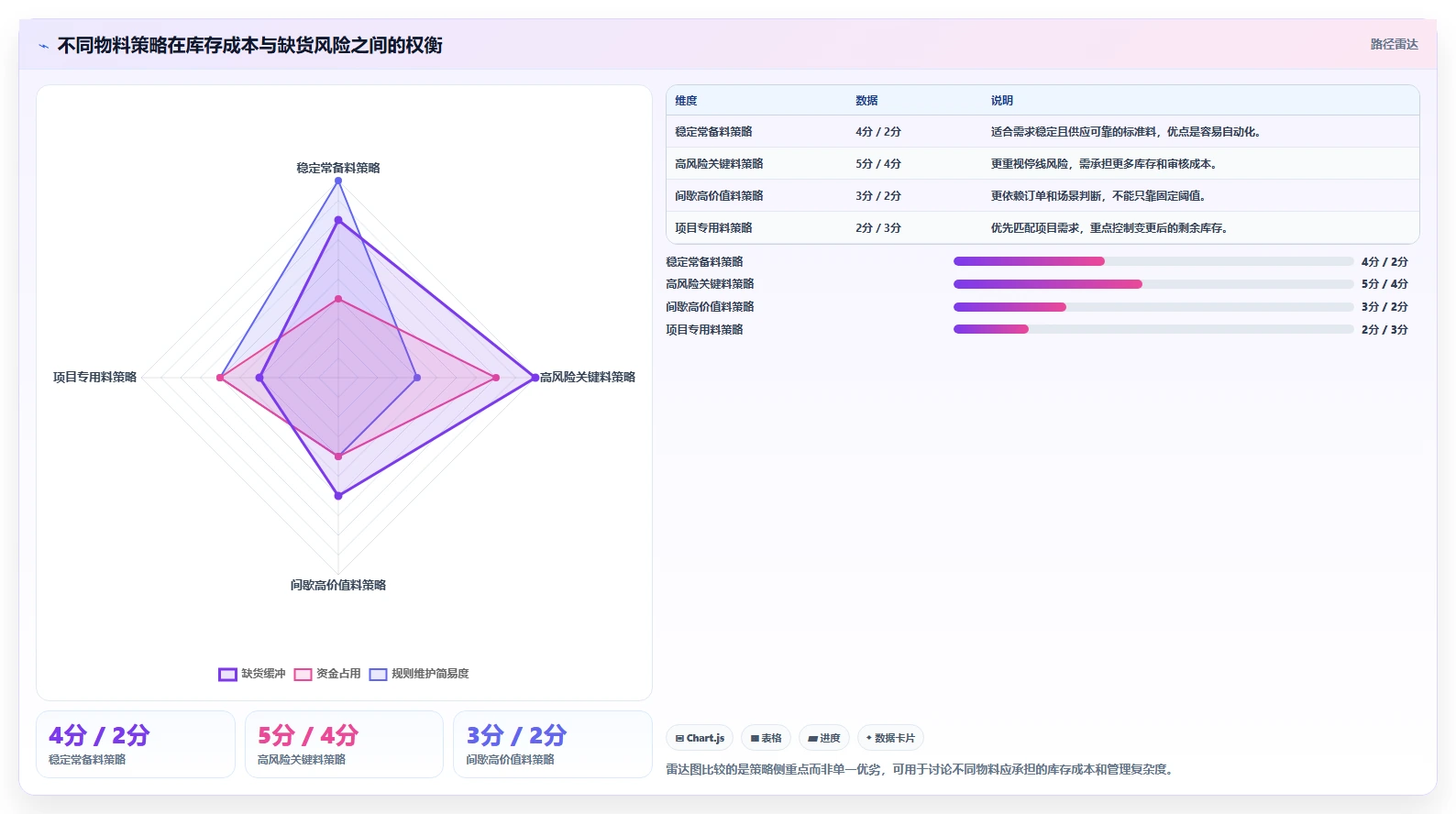This screenshot has height=814, width=1456.
Task: Toggle the 资金占用 legend swatch
Action: coord(303,674)
